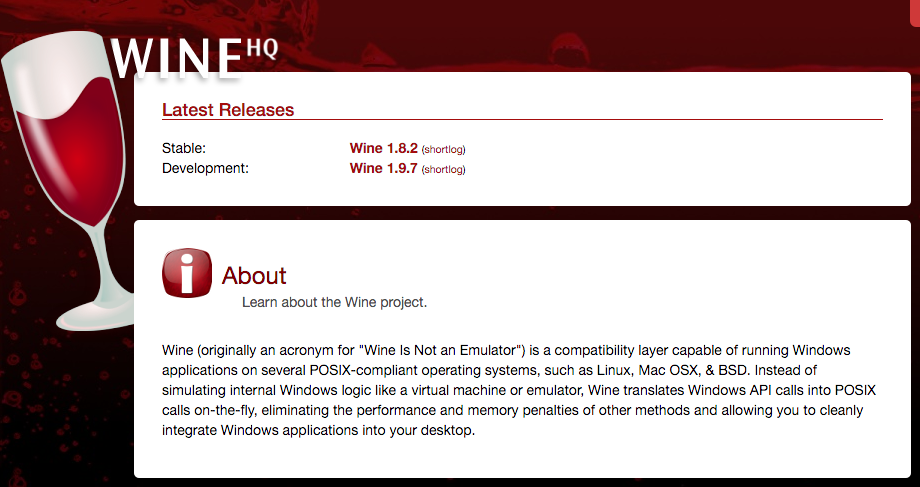Viewport: 920px width, 487px height.
Task: Click the red About info icon
Action: (187, 273)
